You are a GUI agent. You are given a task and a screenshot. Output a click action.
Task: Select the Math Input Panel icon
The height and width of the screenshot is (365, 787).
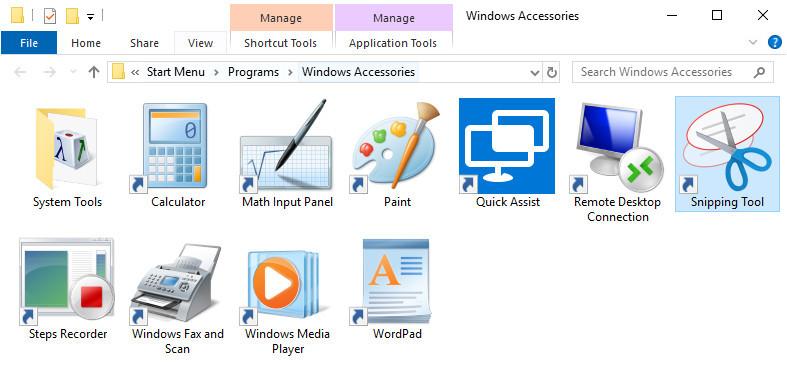click(285, 146)
